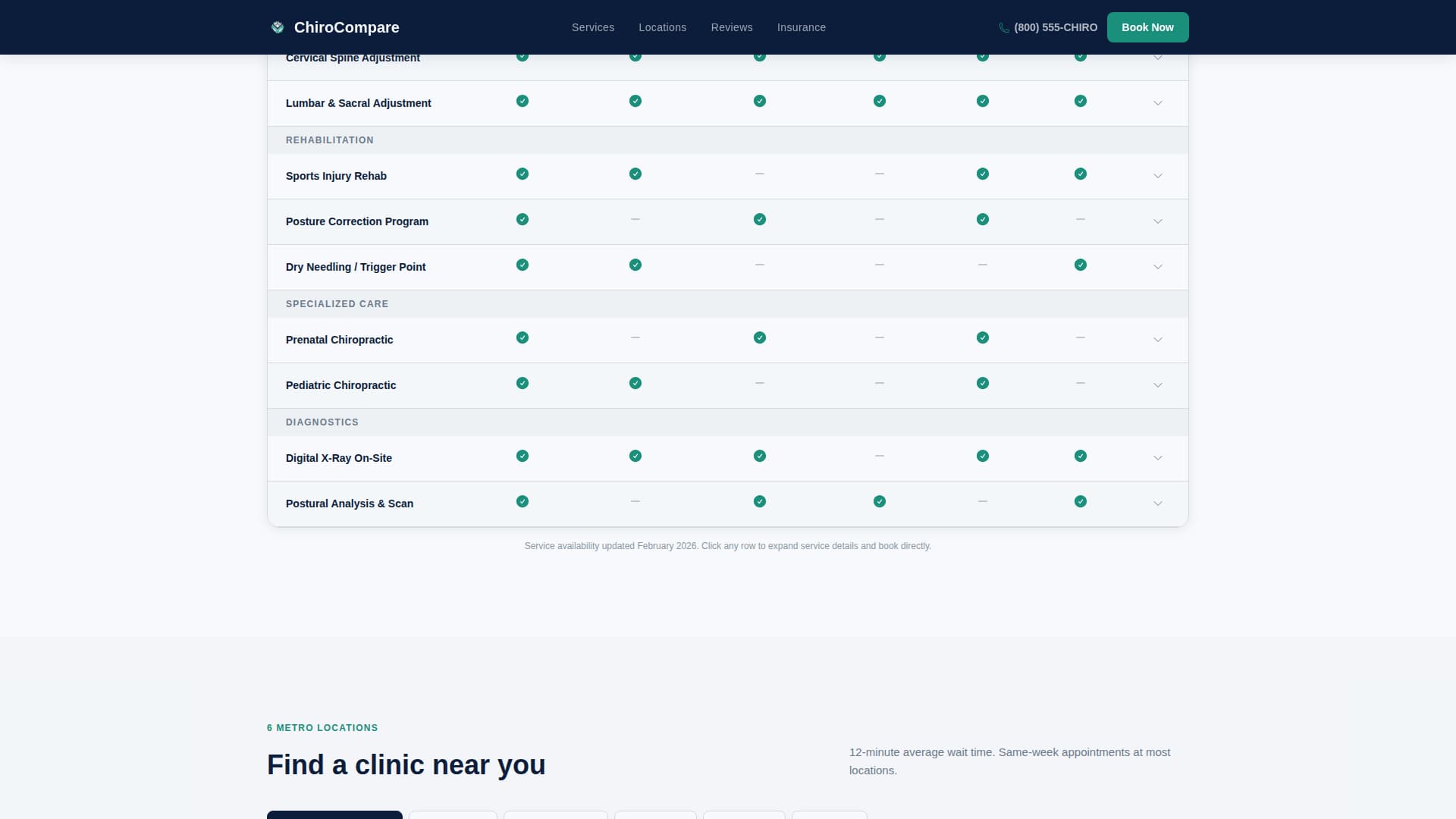Click the first availability check for Posture Correction Program
Viewport: 1456px width, 819px height.
[x=522, y=219]
